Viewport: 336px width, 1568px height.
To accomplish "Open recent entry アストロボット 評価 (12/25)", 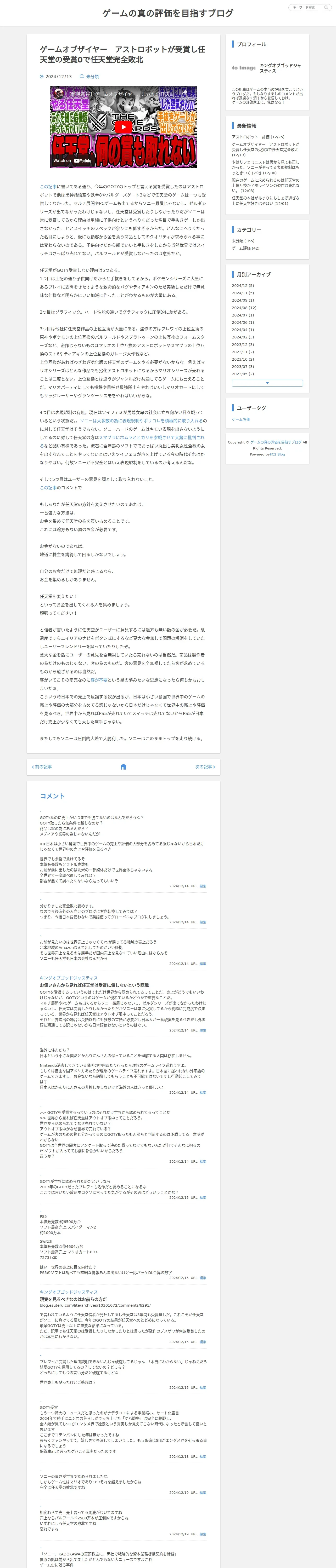I will click(258, 137).
